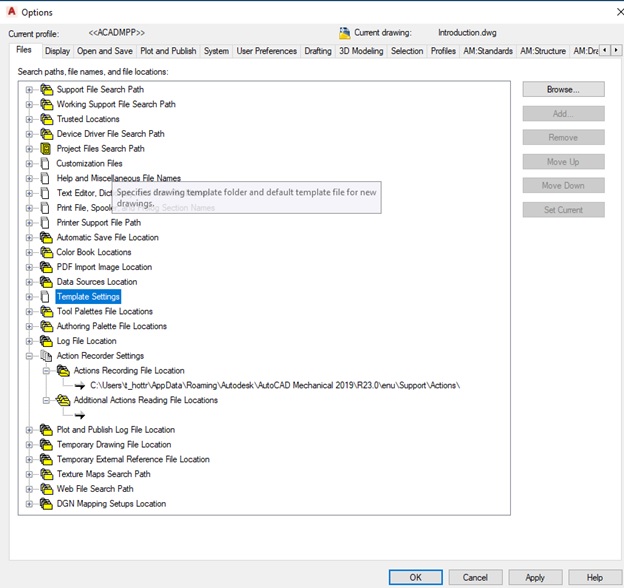Screen dimensions: 624x588
Task: Collapse Additional Actions Reading File Locations node
Action: (x=46, y=401)
